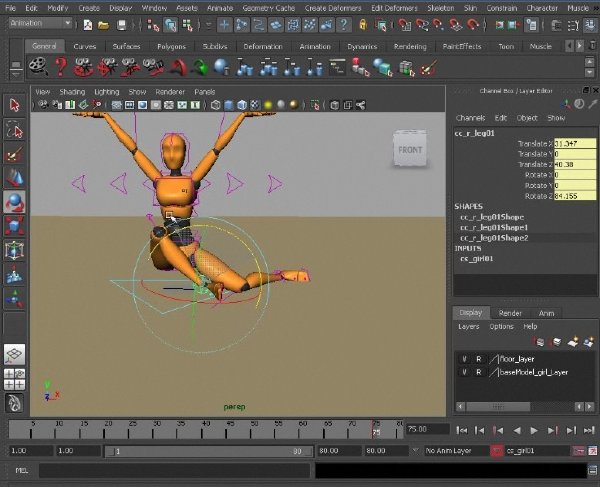Click the red question mark shelf icon
The width and height of the screenshot is (600, 487).
point(61,67)
